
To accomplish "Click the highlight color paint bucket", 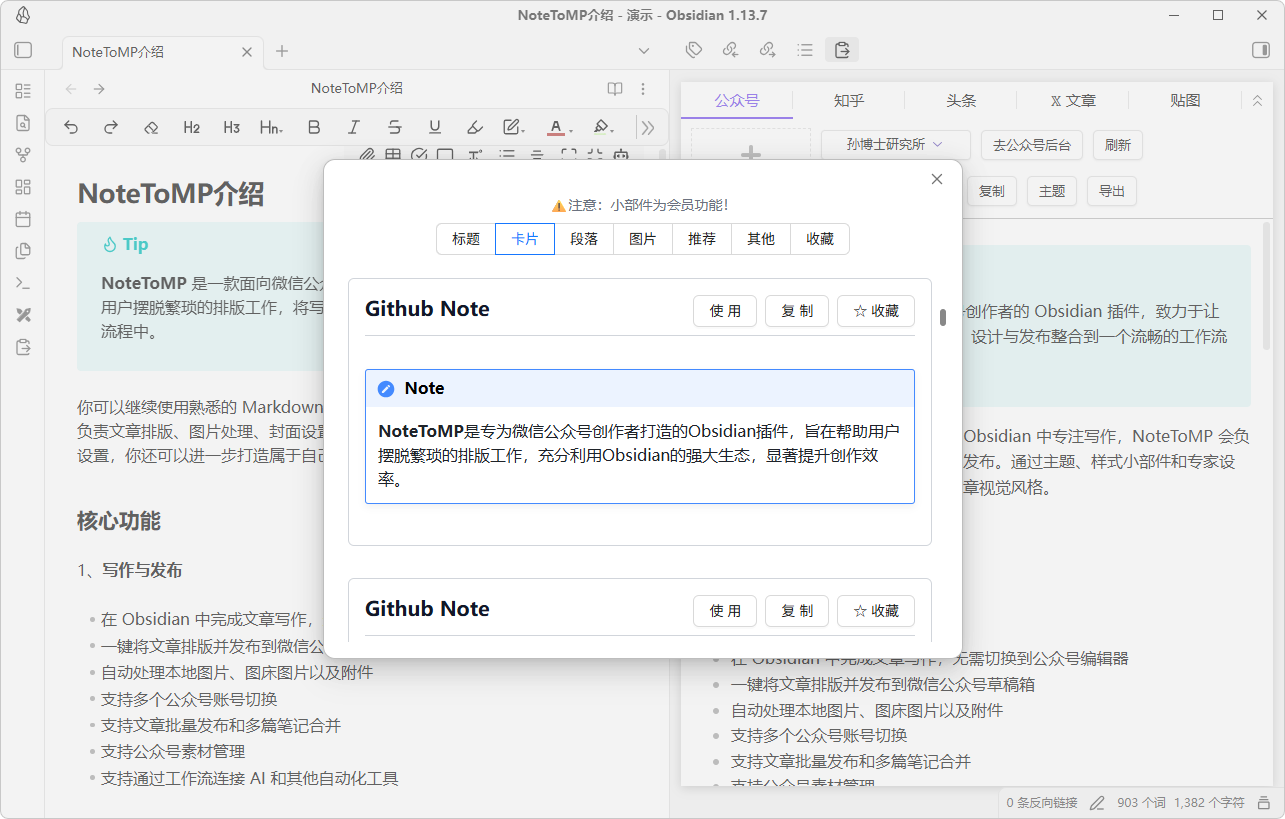I will coord(600,127).
